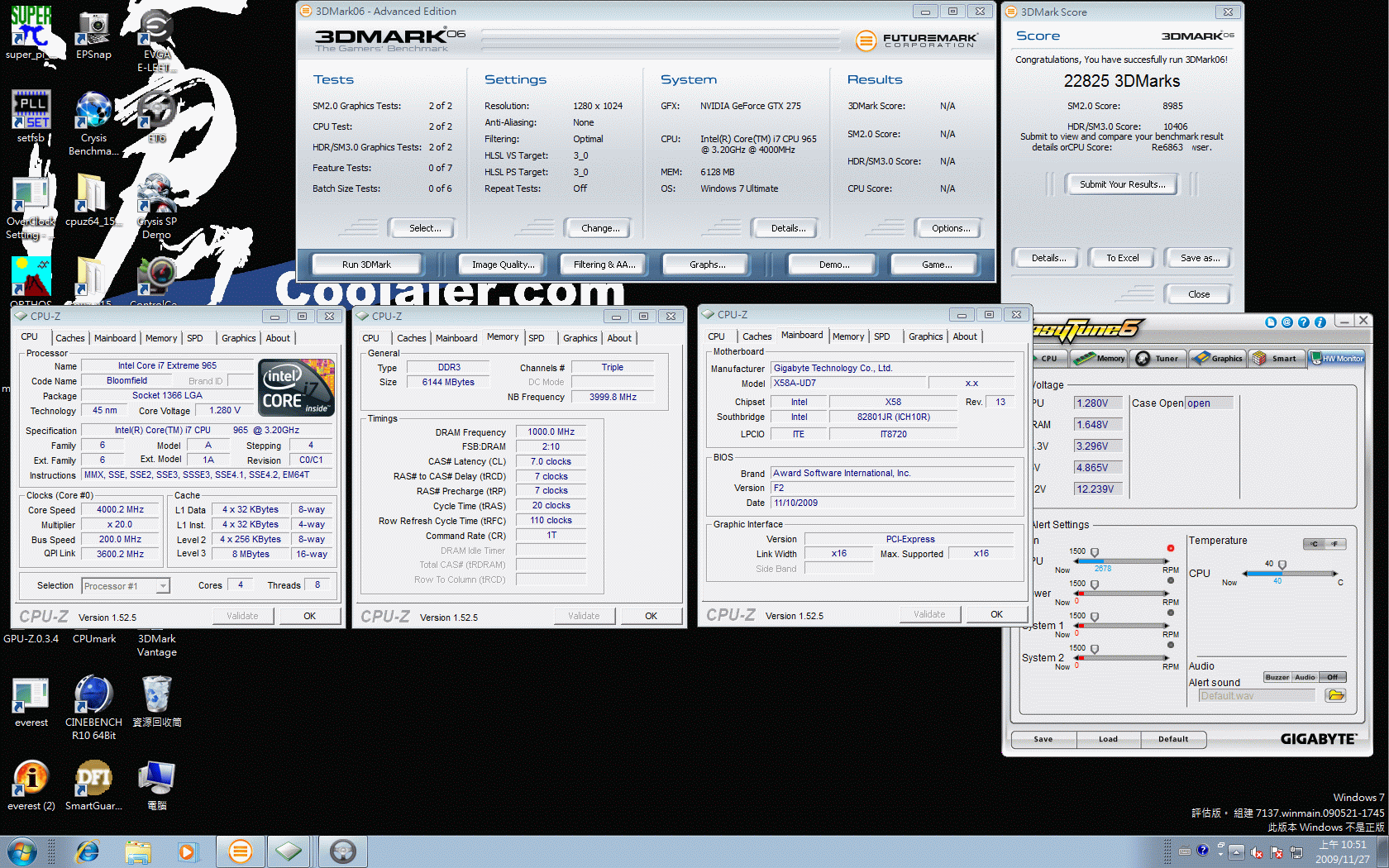The height and width of the screenshot is (868, 1389).
Task: Click the muted volume tray icon
Action: [1257, 852]
